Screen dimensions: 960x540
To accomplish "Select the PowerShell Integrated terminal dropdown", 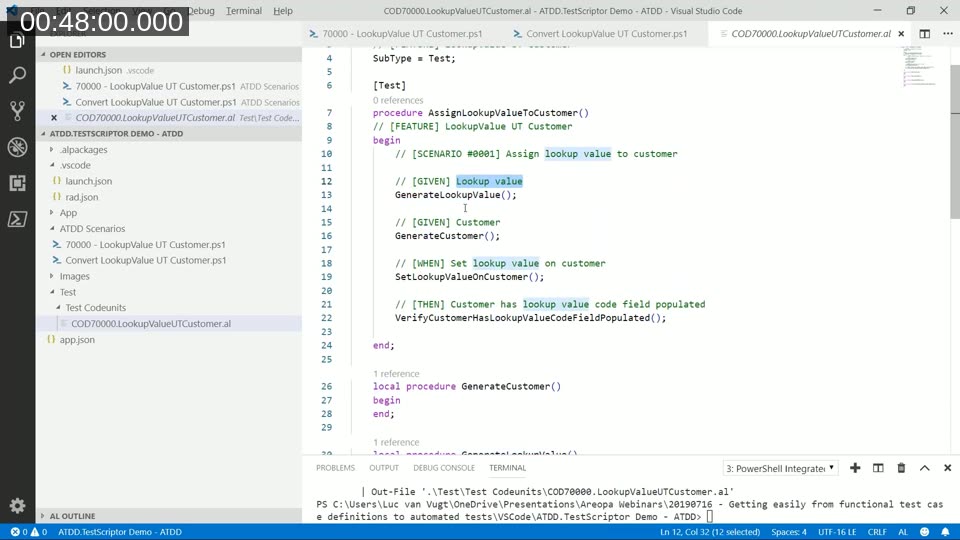I will [779, 468].
